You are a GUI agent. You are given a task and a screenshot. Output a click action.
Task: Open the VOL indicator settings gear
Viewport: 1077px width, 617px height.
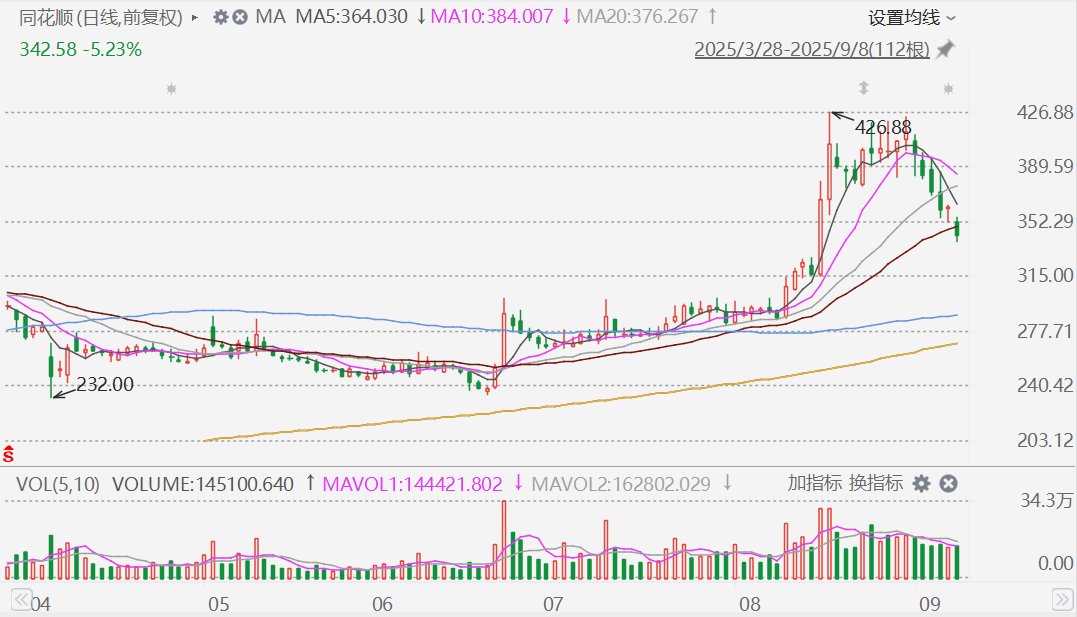[921, 484]
